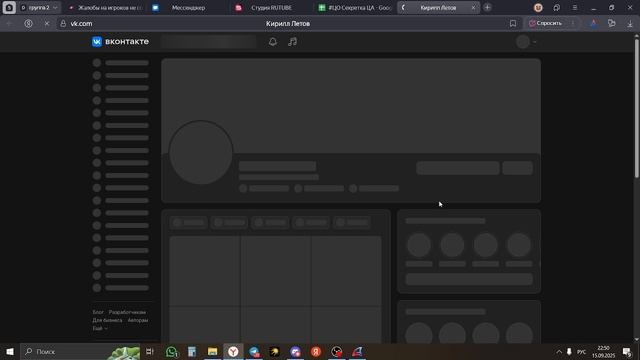This screenshot has width=640, height=360.
Task: Open VK music note icon
Action: (293, 42)
